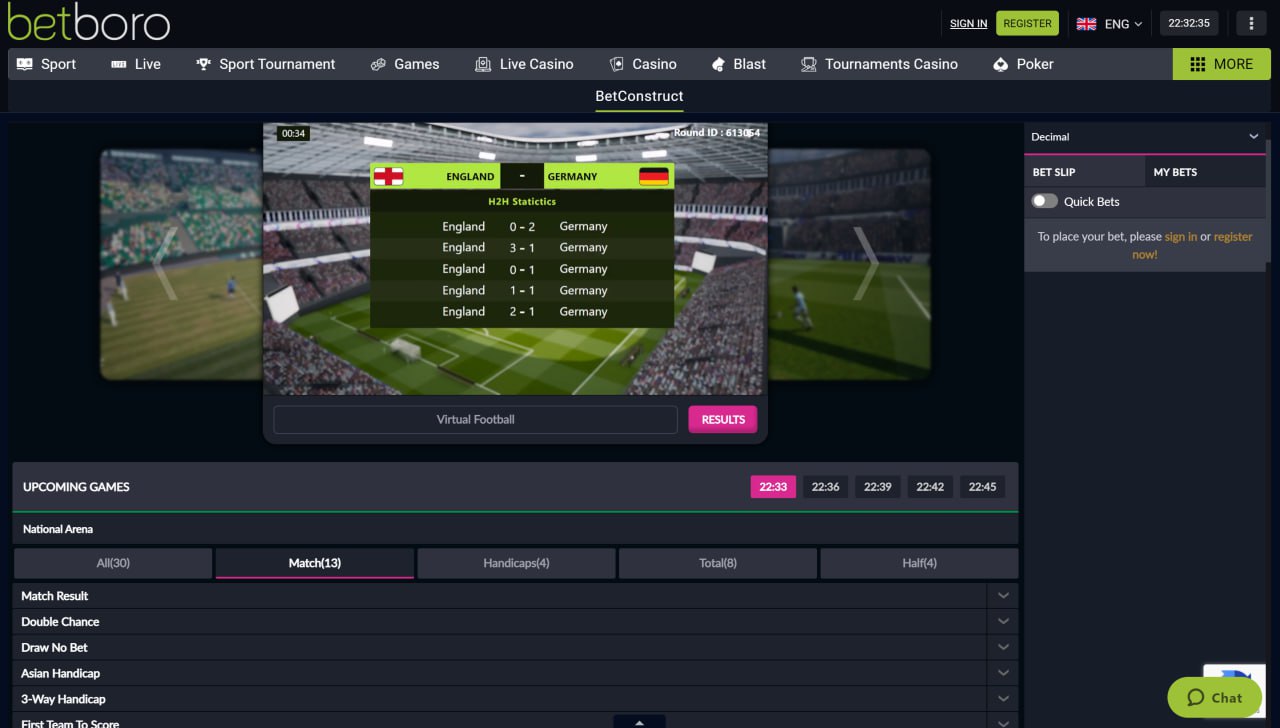The width and height of the screenshot is (1280, 728).
Task: Show next game with right arrow
Action: (x=865, y=264)
